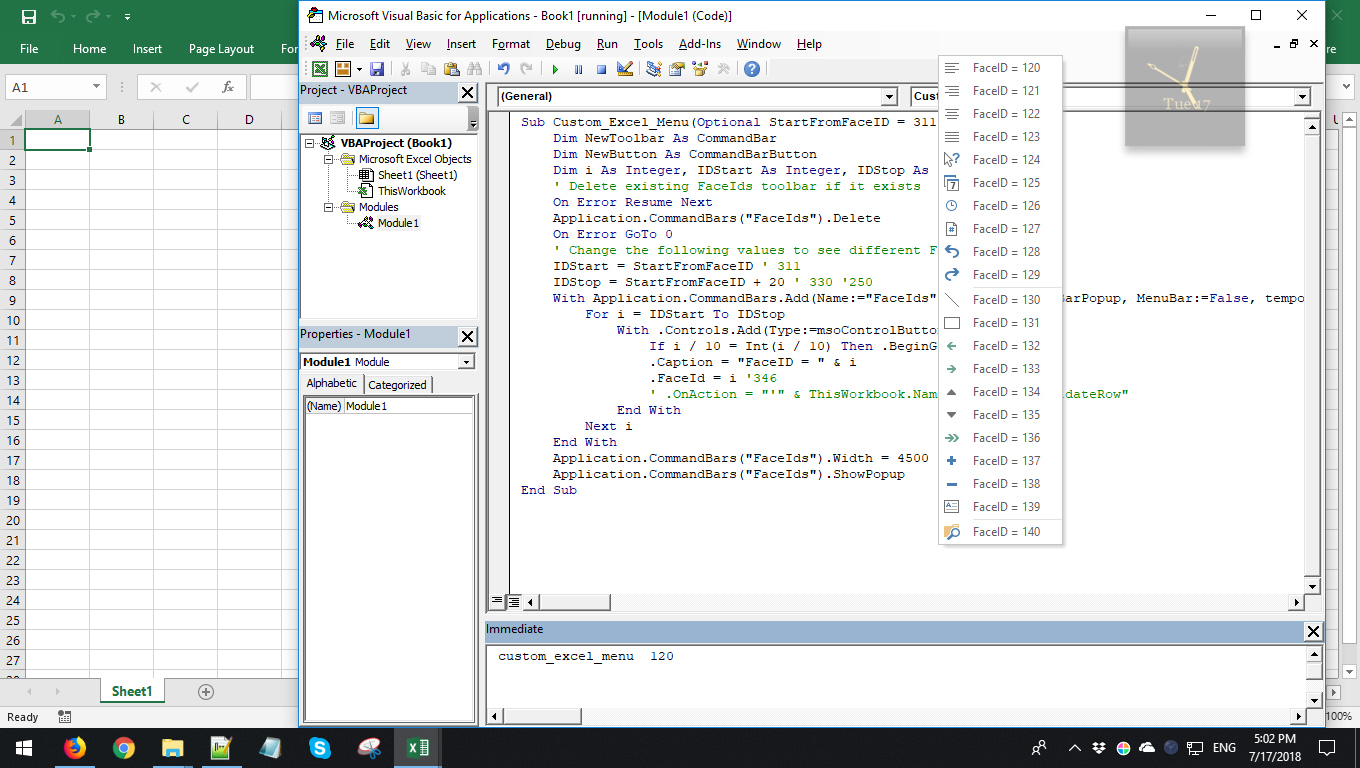Open Design Mode with the ruler icon

[x=625, y=69]
